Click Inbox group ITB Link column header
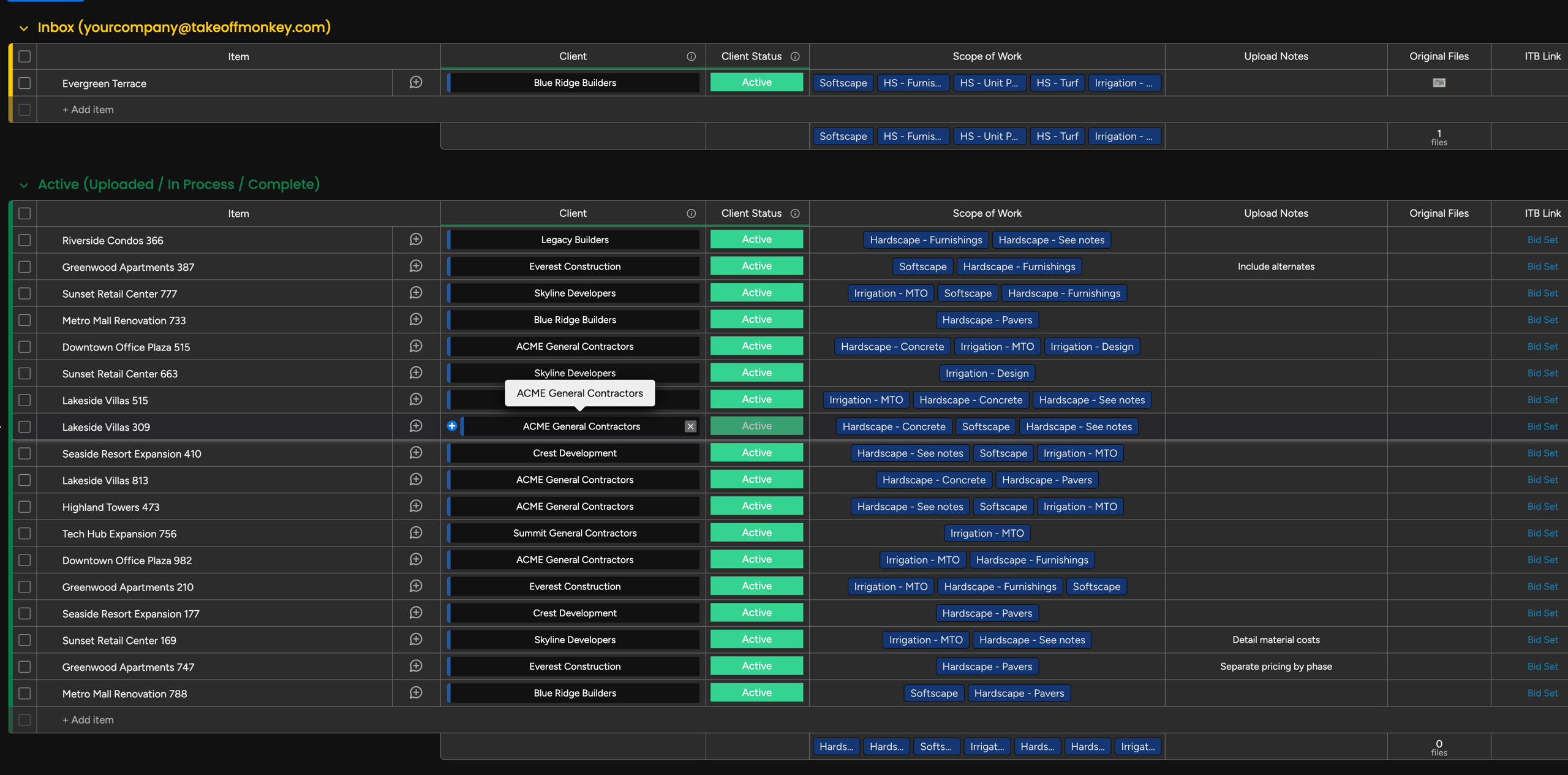The height and width of the screenshot is (775, 1568). click(x=1542, y=56)
